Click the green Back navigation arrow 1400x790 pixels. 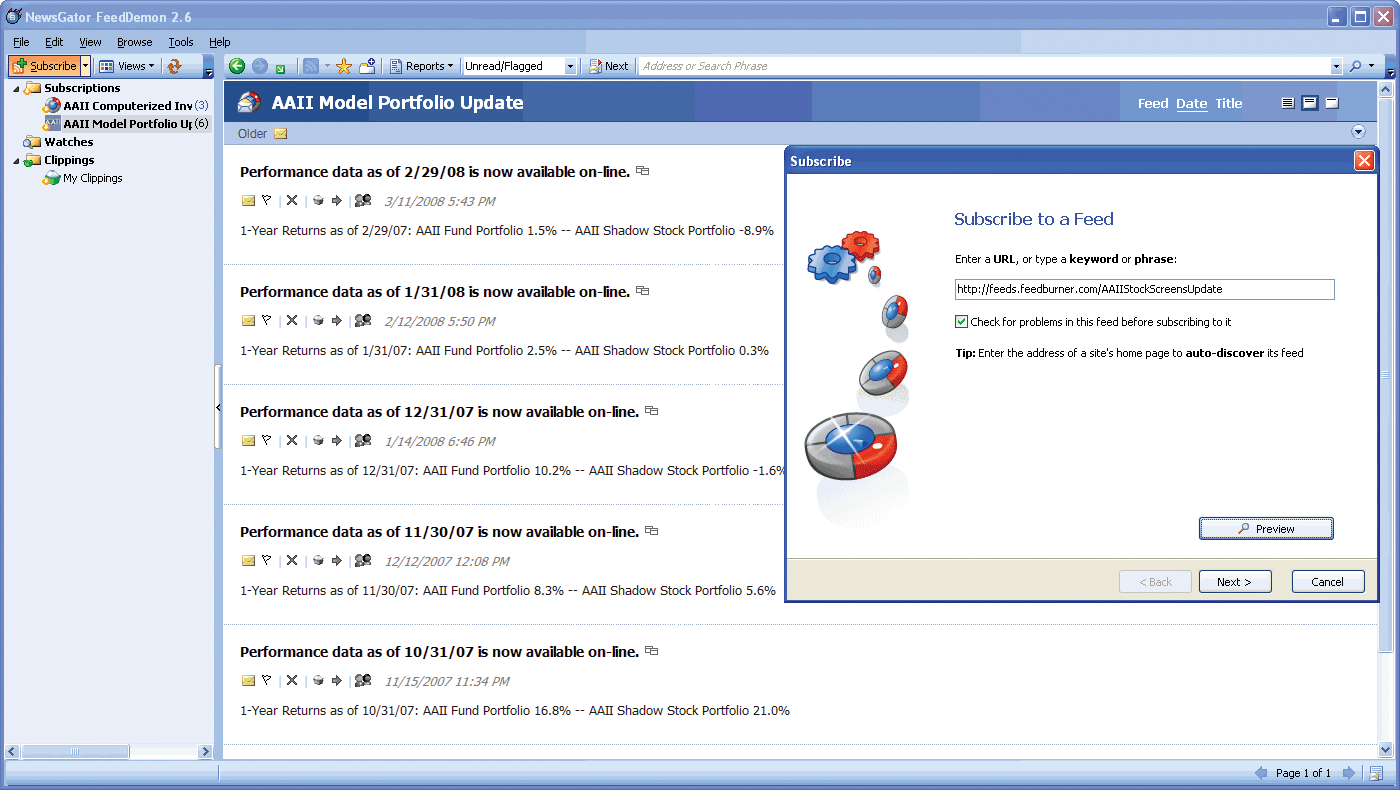pos(237,66)
